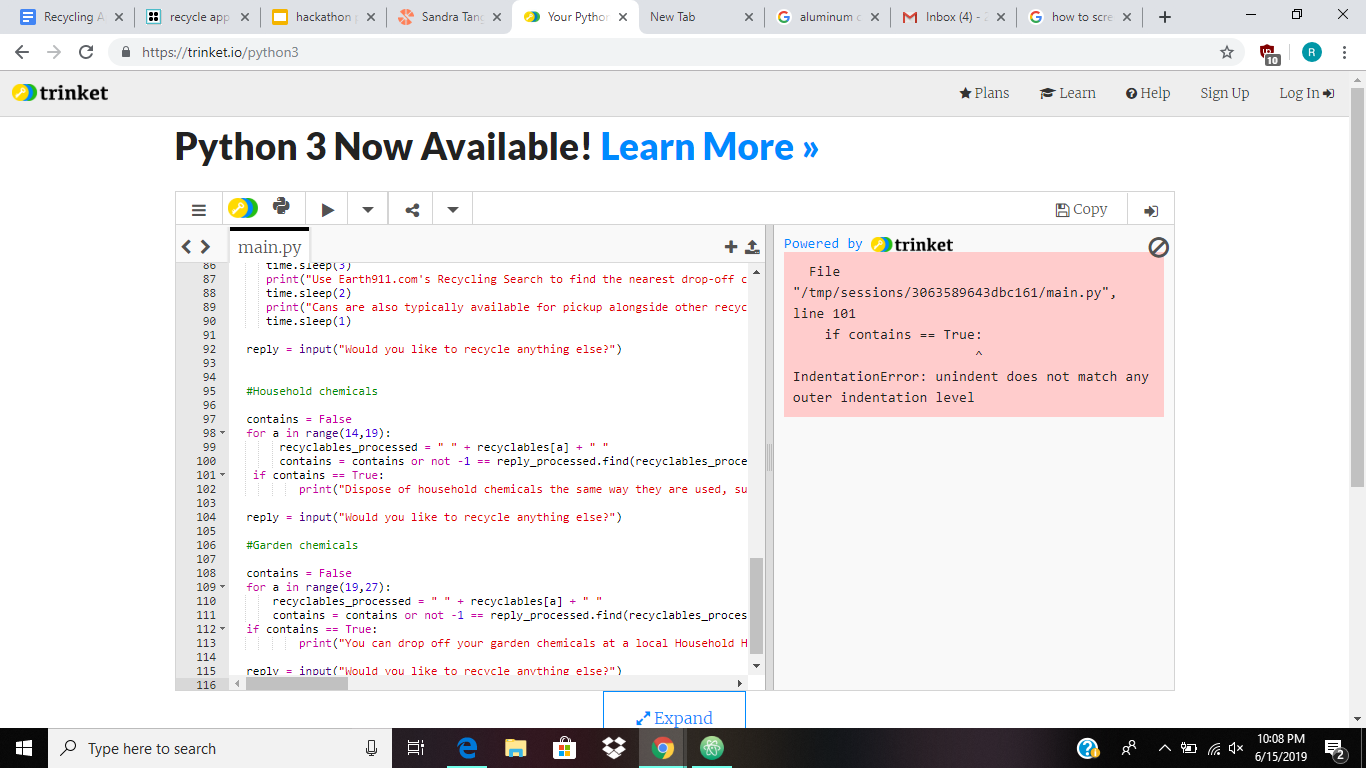
Task: Collapse the for loop at line 109
Action: point(223,587)
